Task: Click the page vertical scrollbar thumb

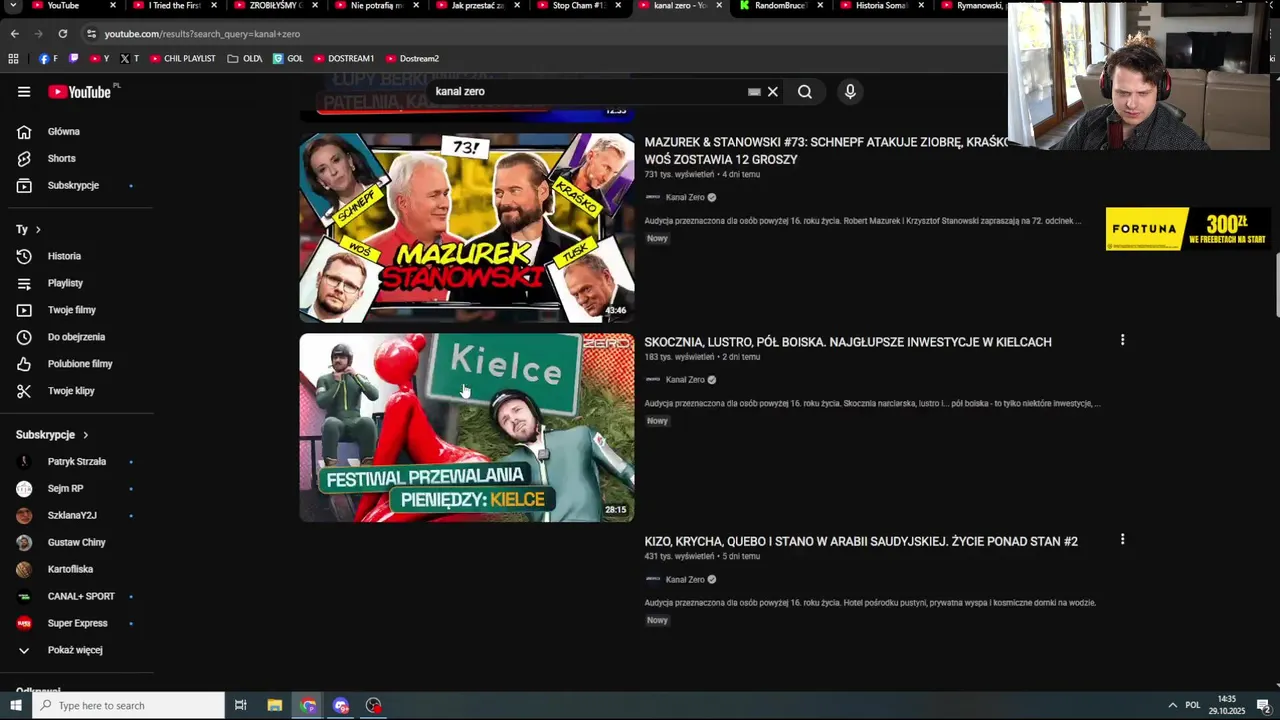Action: point(1275,285)
